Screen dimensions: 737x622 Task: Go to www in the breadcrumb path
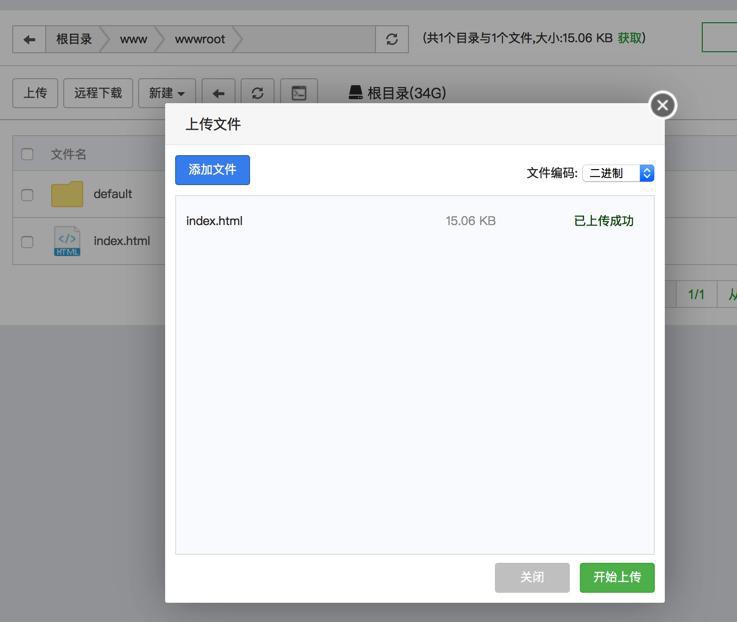(133, 39)
